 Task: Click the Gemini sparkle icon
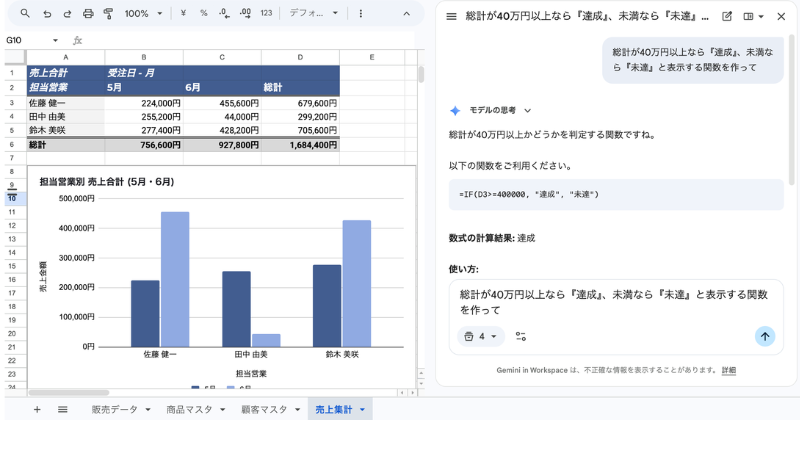455,110
